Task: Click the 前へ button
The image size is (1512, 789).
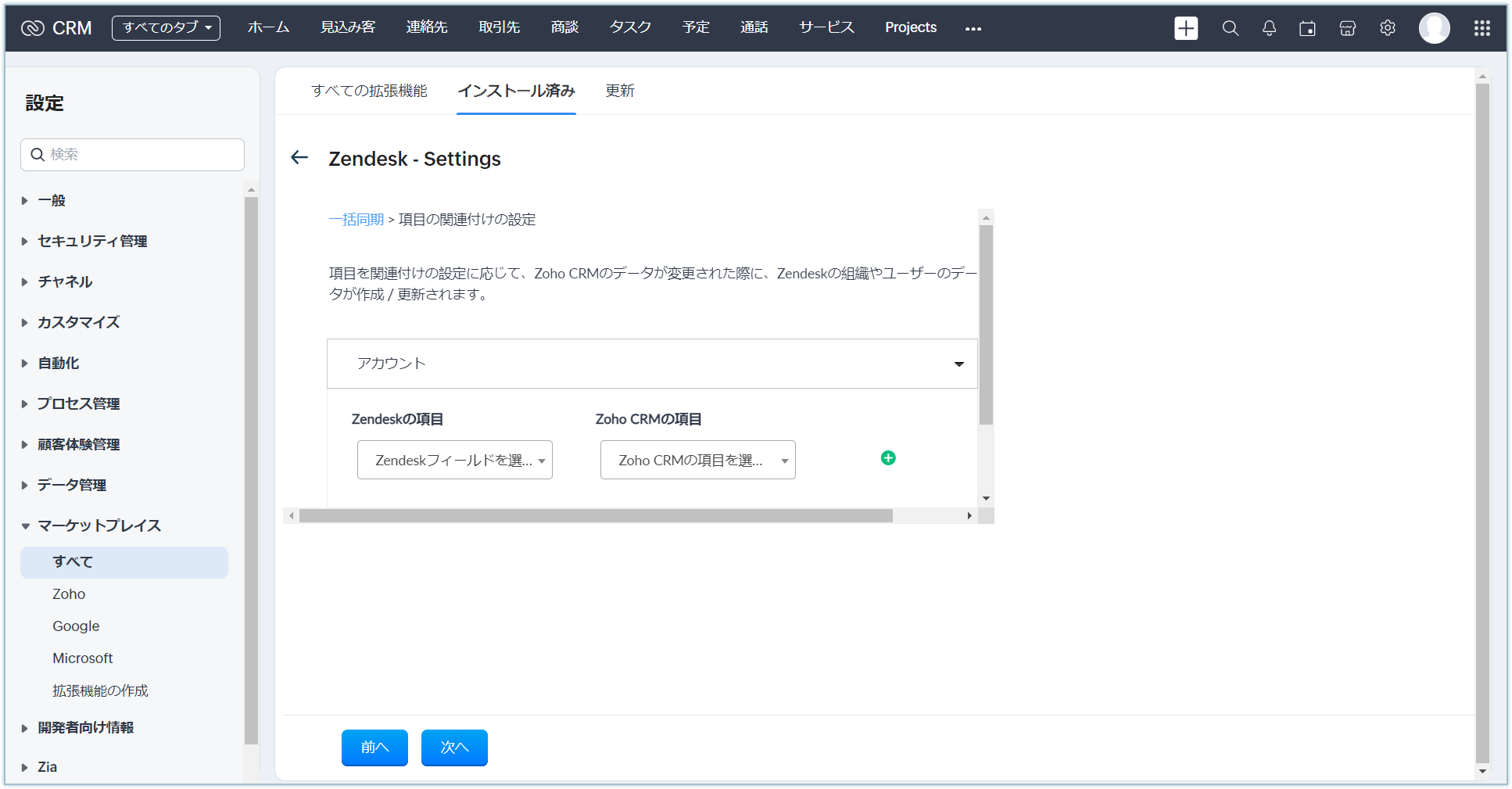Action: 374,748
